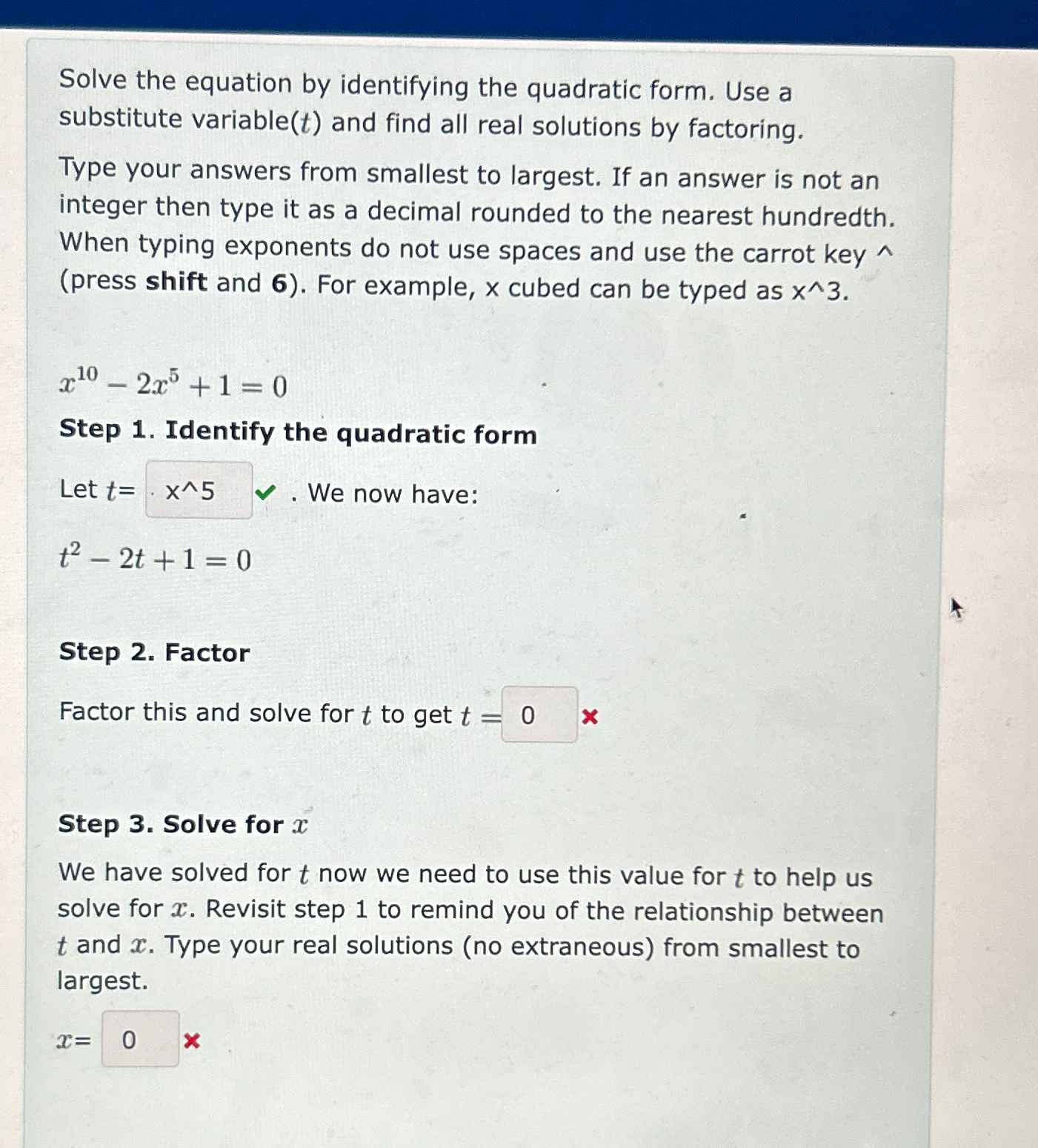The image size is (1038, 1148).
Task: Click the equation x^10 - 2x^5 + 1 = 0
Action: click(x=170, y=384)
